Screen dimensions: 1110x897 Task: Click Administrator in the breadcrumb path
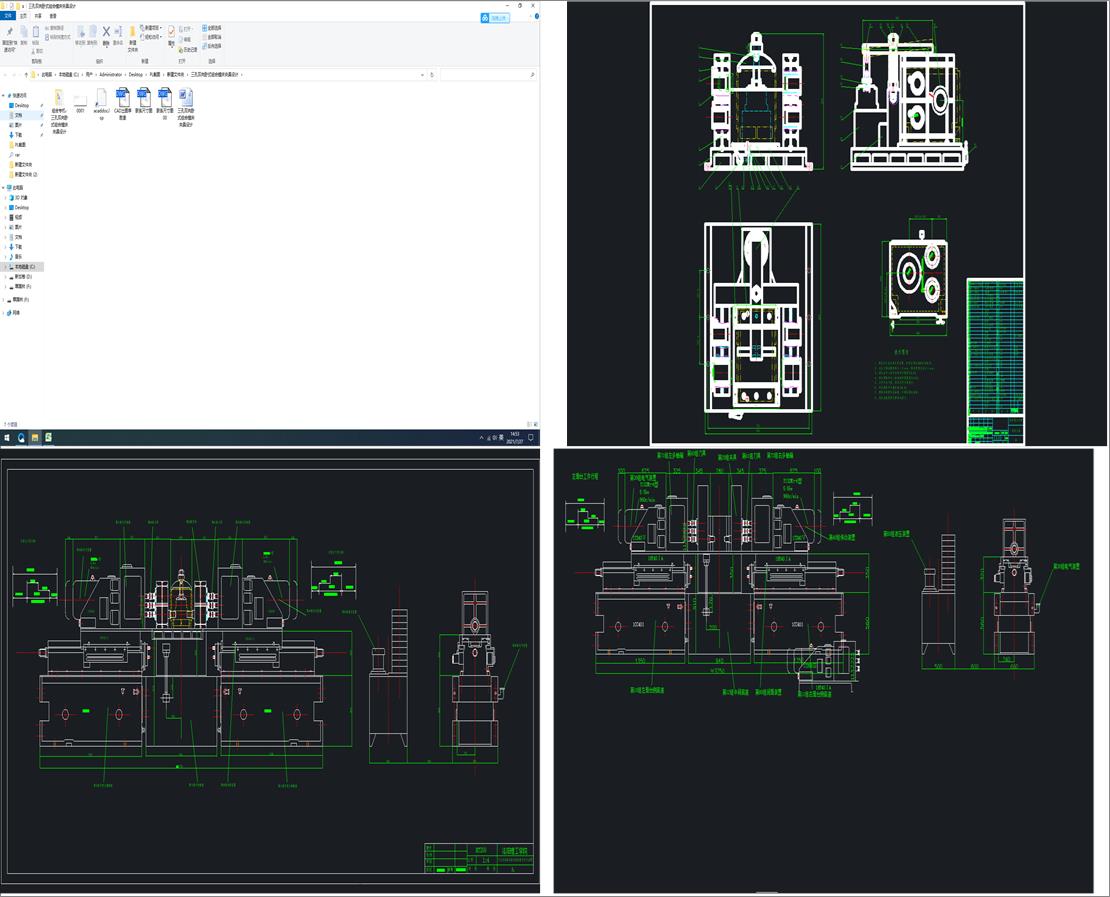point(110,75)
